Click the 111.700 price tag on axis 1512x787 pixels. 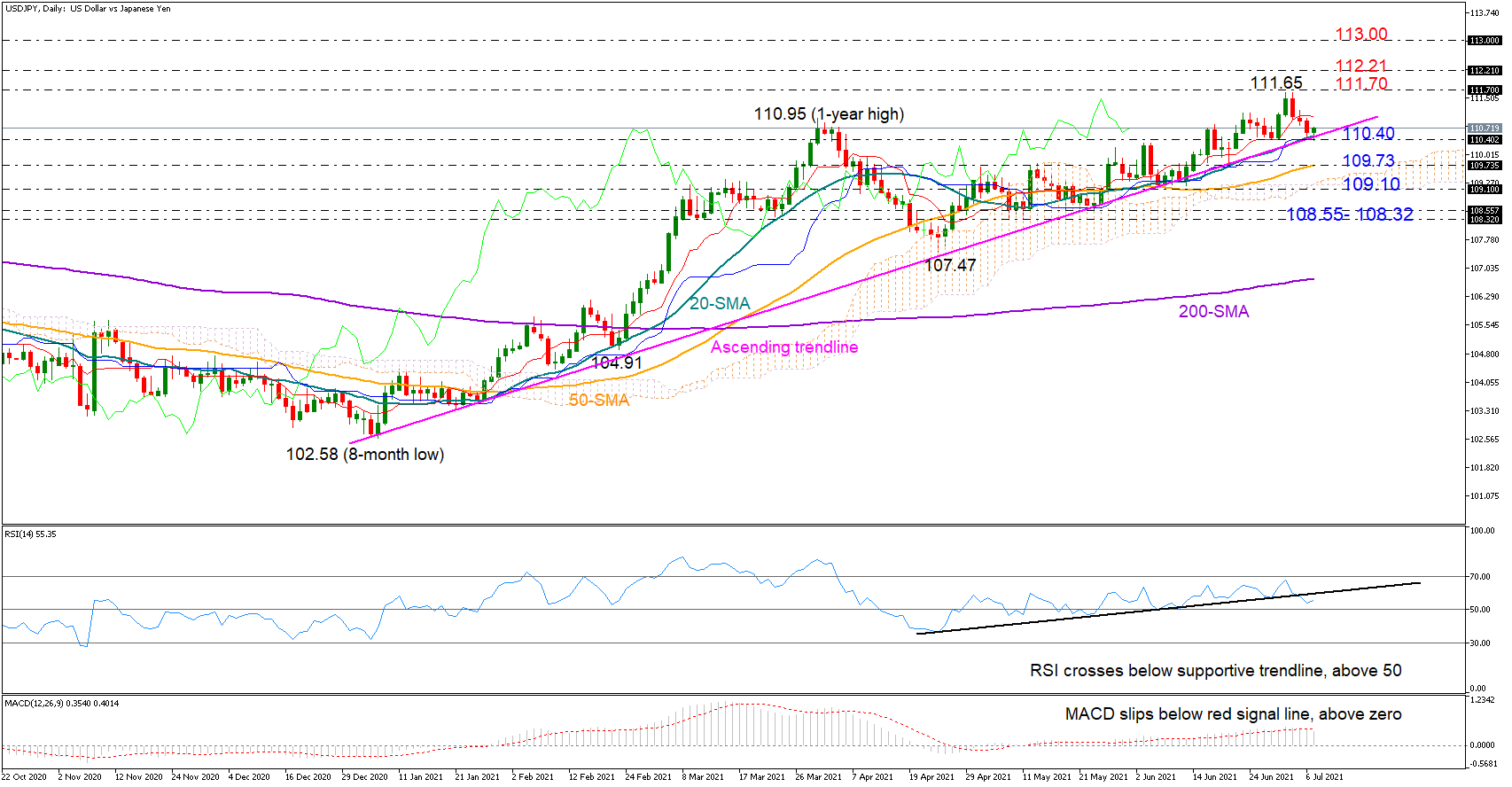(x=1485, y=90)
